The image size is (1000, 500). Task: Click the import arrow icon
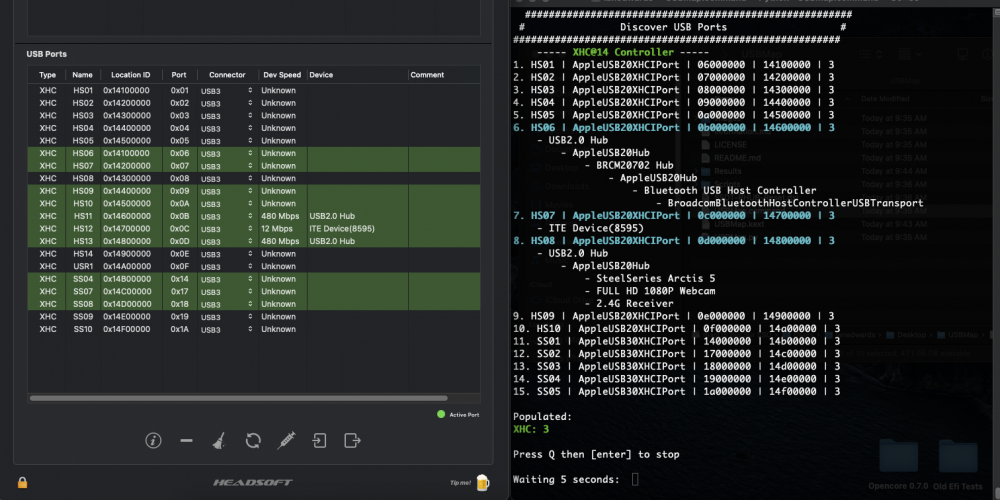point(320,440)
